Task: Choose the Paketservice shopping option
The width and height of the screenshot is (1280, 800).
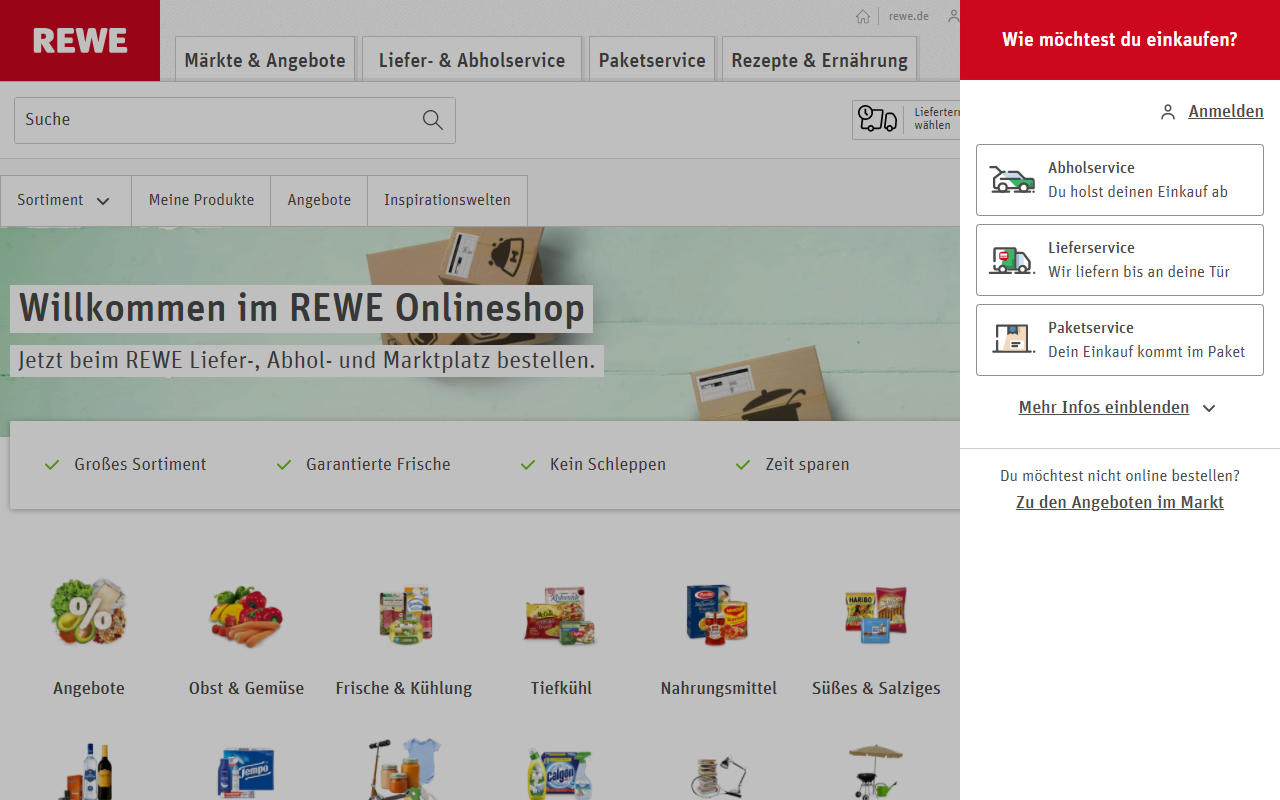Action: [1120, 340]
